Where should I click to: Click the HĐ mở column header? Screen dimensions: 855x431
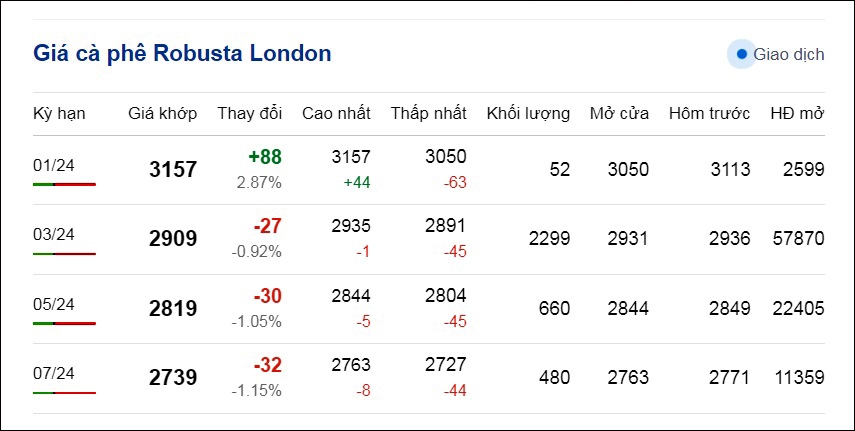click(x=797, y=113)
